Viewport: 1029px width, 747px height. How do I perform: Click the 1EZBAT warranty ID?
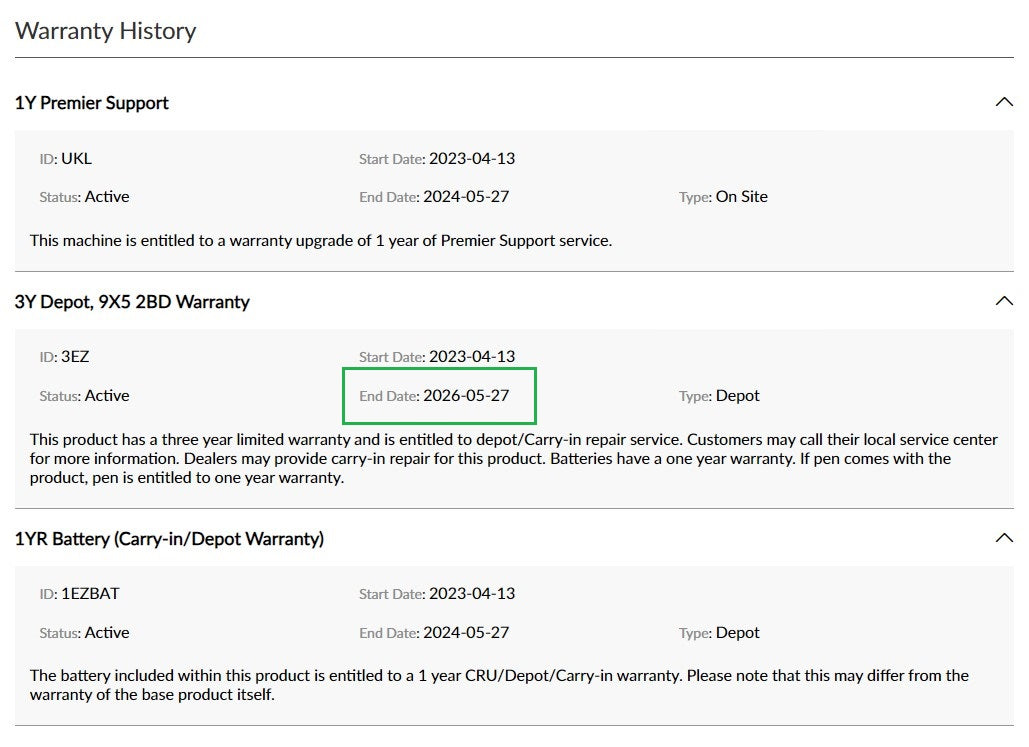[x=89, y=594]
